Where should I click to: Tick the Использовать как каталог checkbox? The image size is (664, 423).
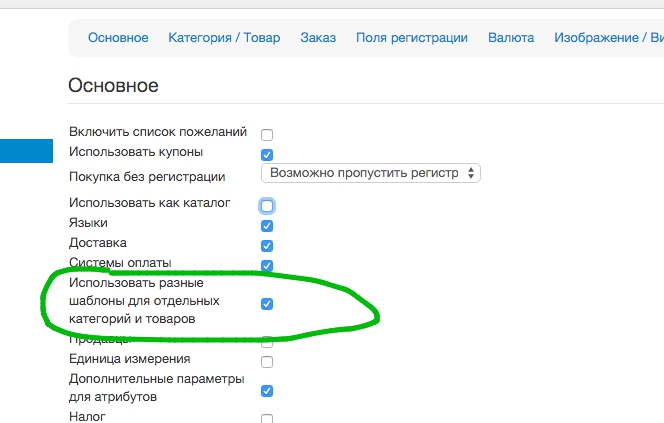[267, 206]
